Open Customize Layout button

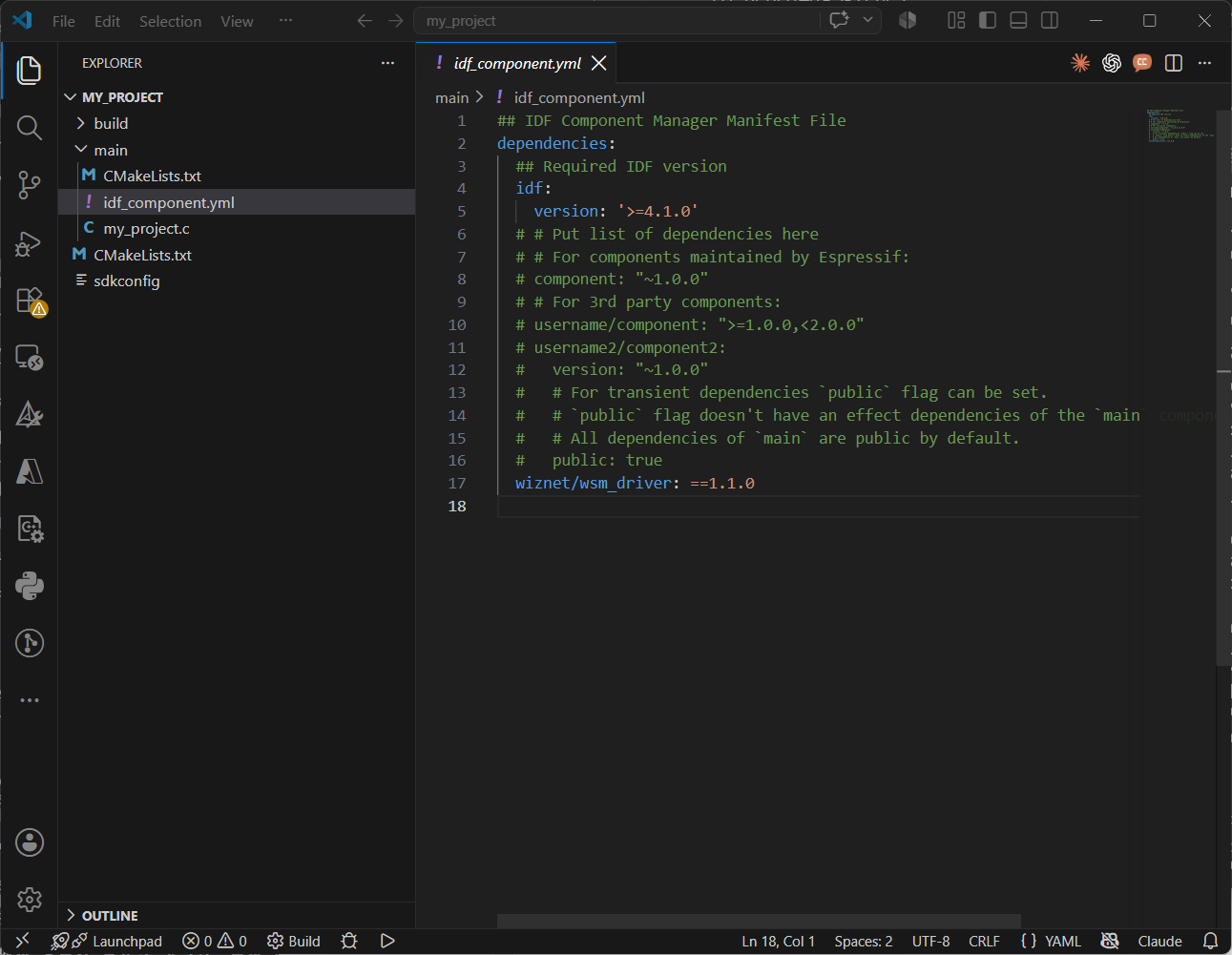[x=956, y=20]
